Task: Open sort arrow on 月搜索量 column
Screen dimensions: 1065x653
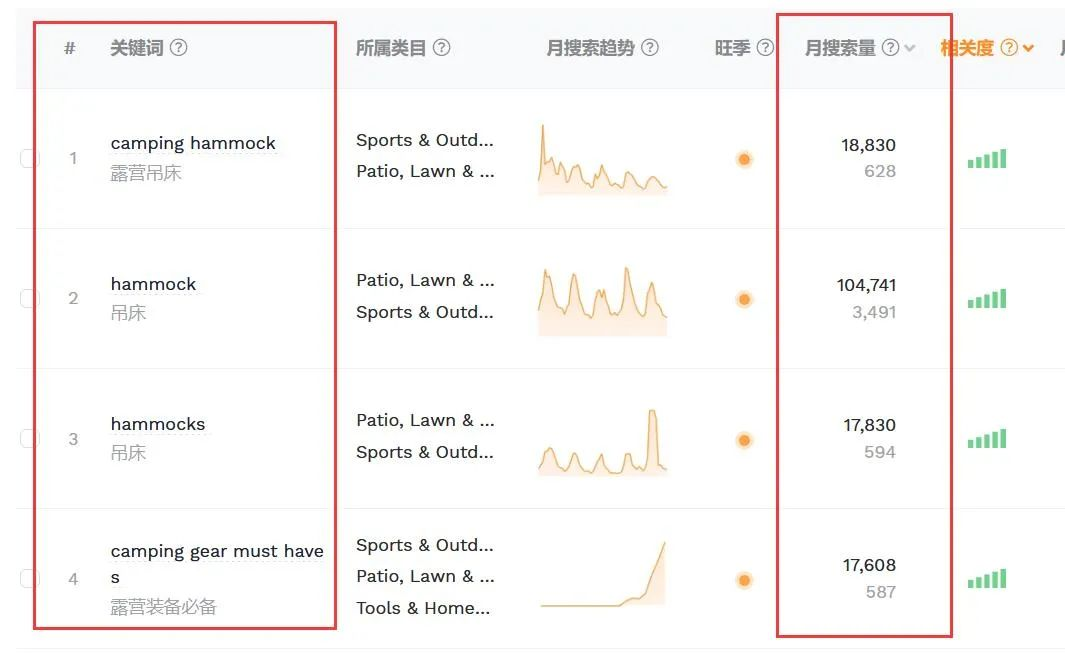Action: pos(910,48)
